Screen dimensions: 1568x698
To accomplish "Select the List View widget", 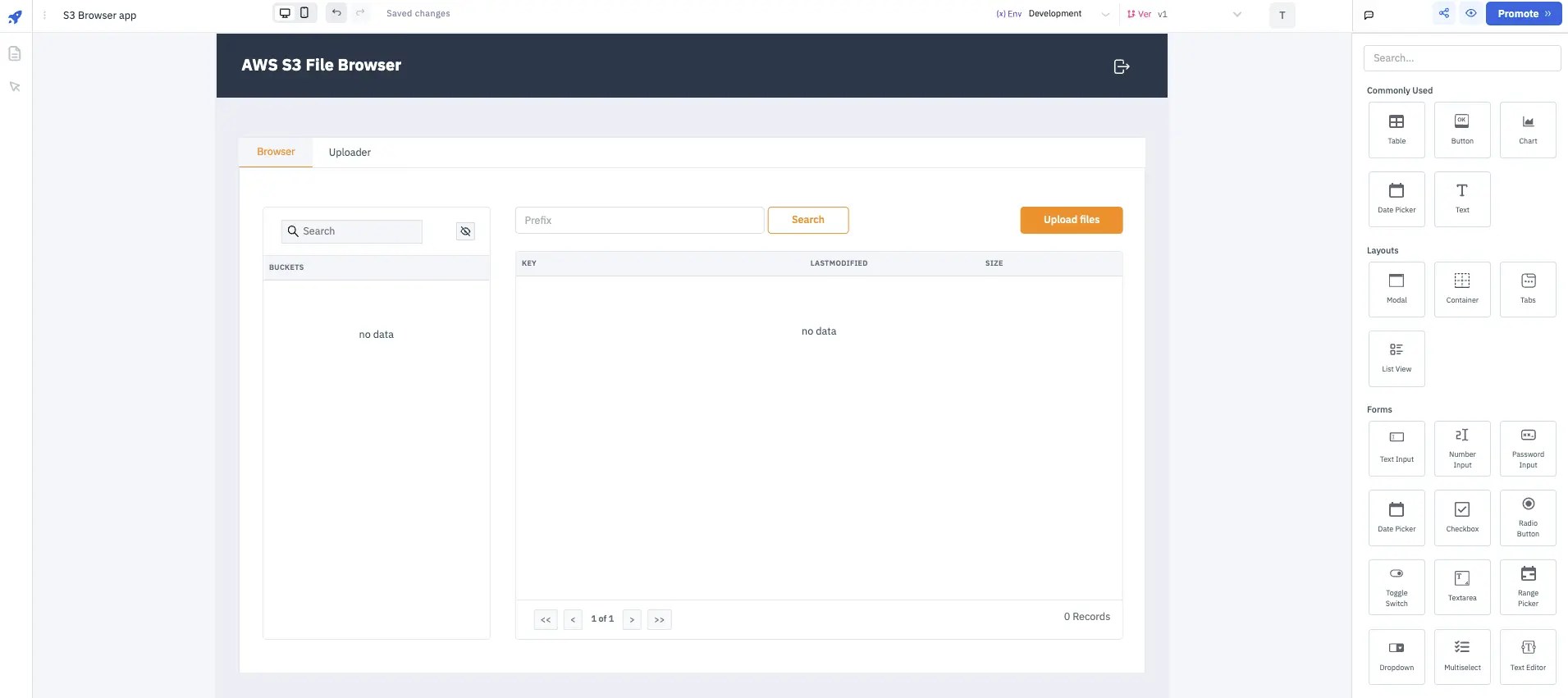I will click(x=1397, y=358).
